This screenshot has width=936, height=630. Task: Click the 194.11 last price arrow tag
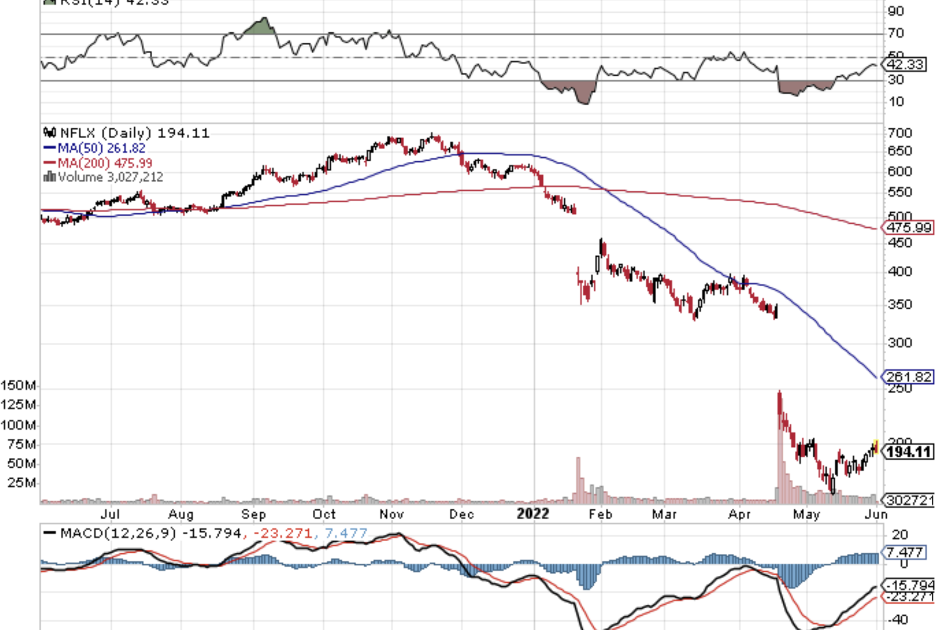pos(907,452)
